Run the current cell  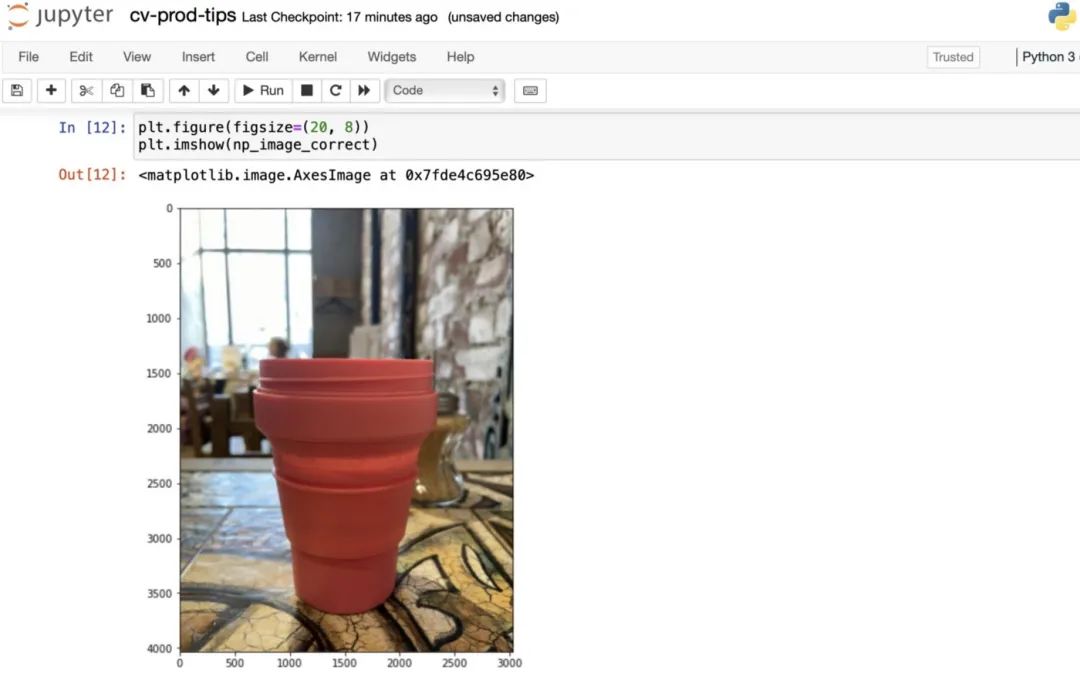pos(263,90)
